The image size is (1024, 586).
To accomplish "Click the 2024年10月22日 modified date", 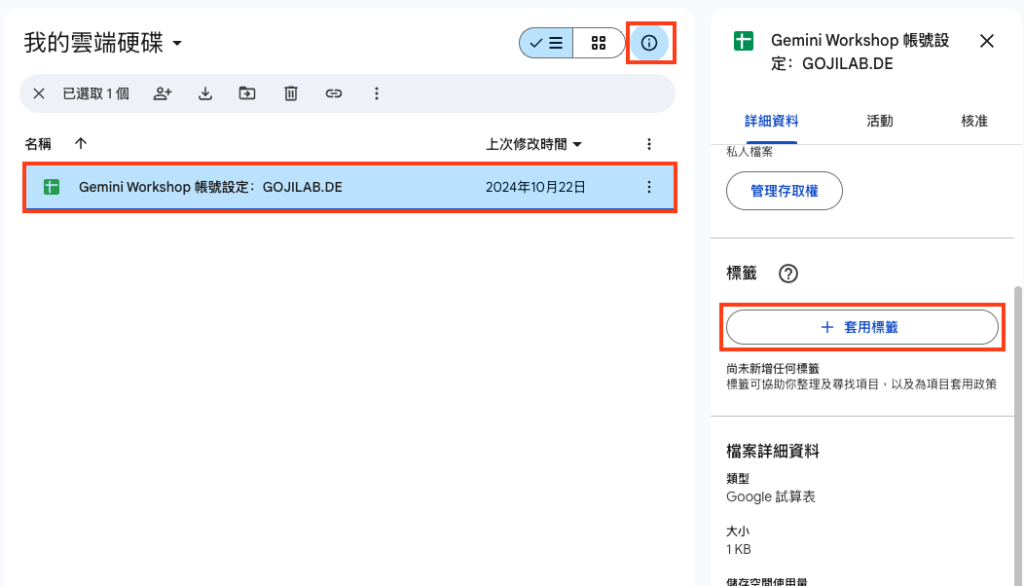I will pyautogui.click(x=536, y=187).
